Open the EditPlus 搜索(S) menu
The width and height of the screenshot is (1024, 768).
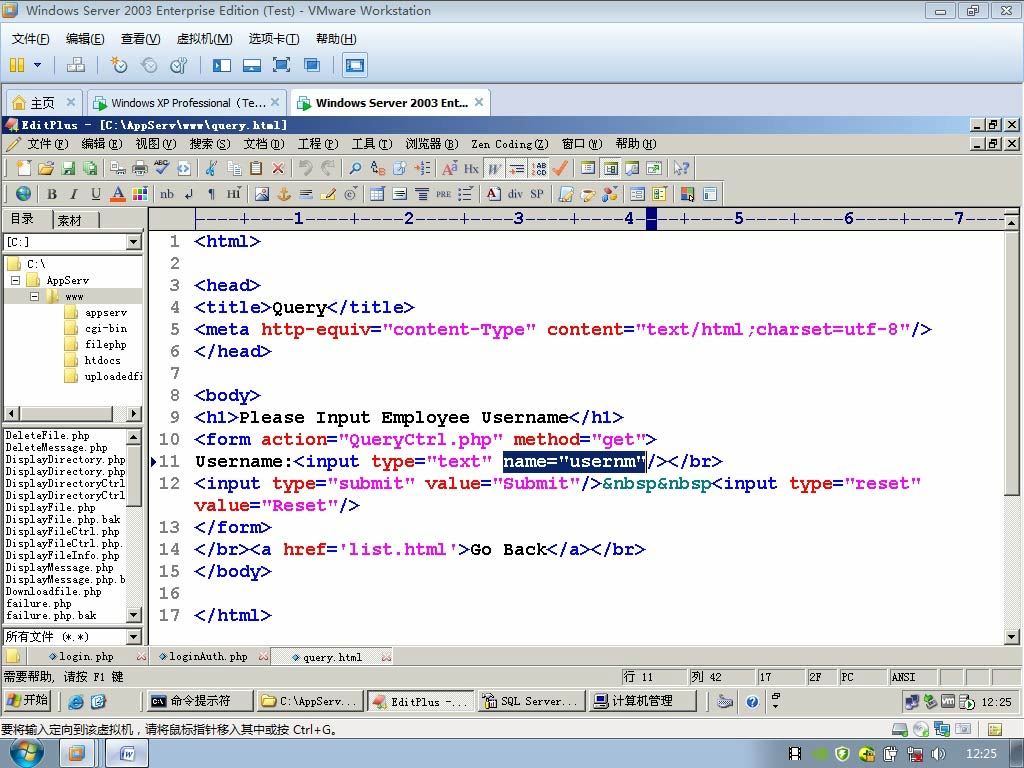click(210, 144)
